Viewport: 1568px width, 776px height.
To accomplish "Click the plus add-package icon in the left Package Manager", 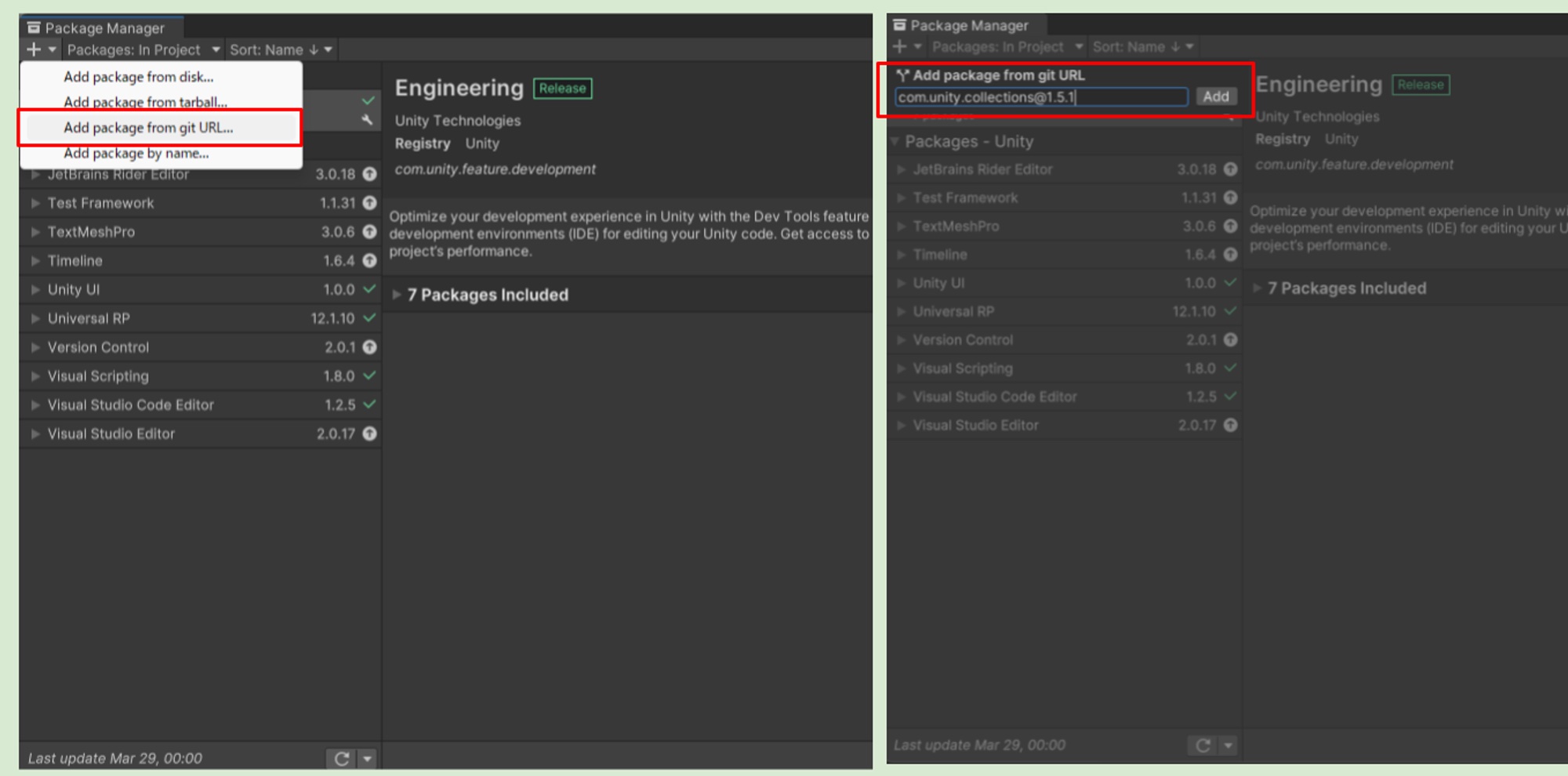I will 34,49.
